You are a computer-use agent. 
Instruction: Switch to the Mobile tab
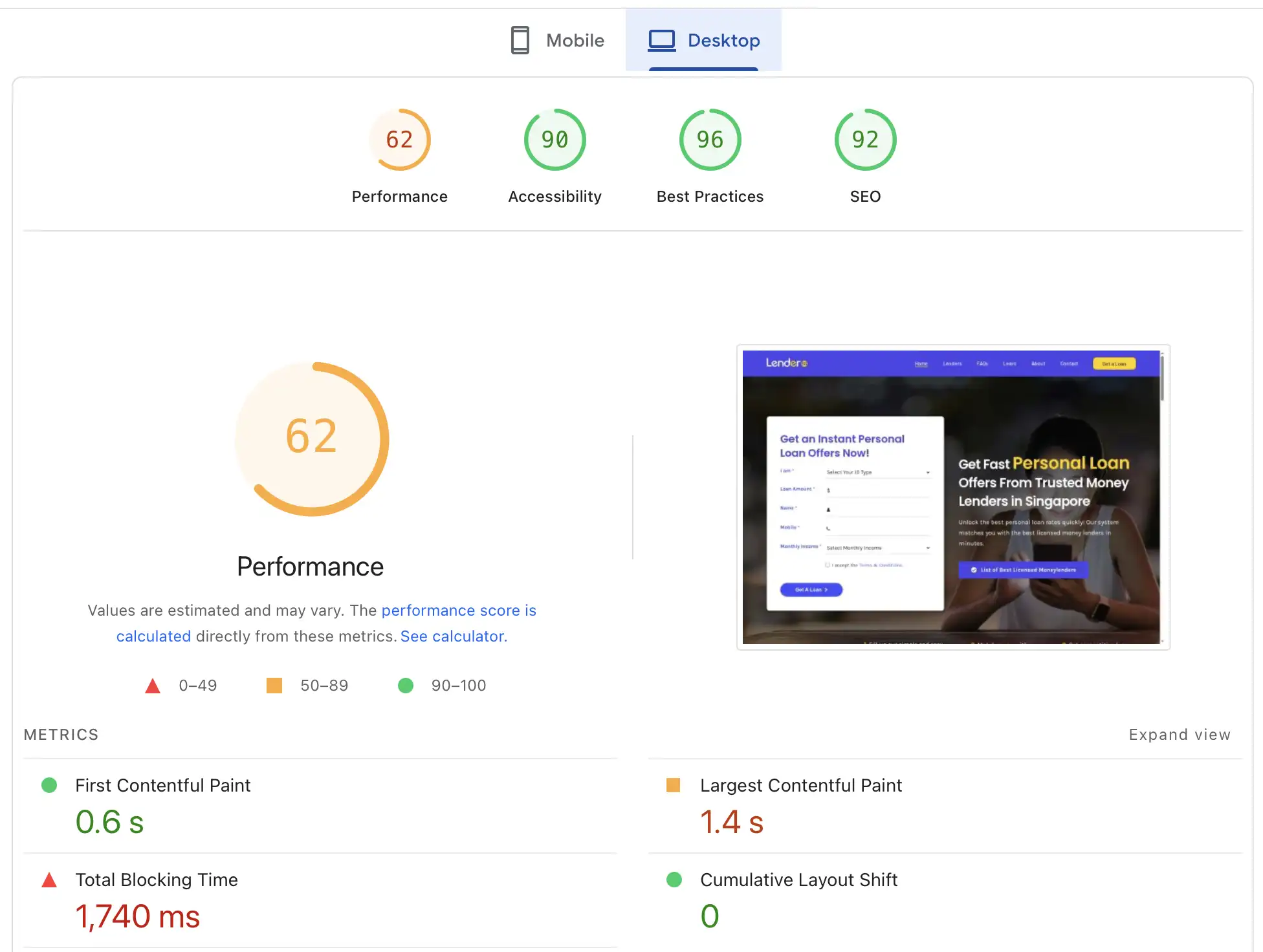(558, 40)
